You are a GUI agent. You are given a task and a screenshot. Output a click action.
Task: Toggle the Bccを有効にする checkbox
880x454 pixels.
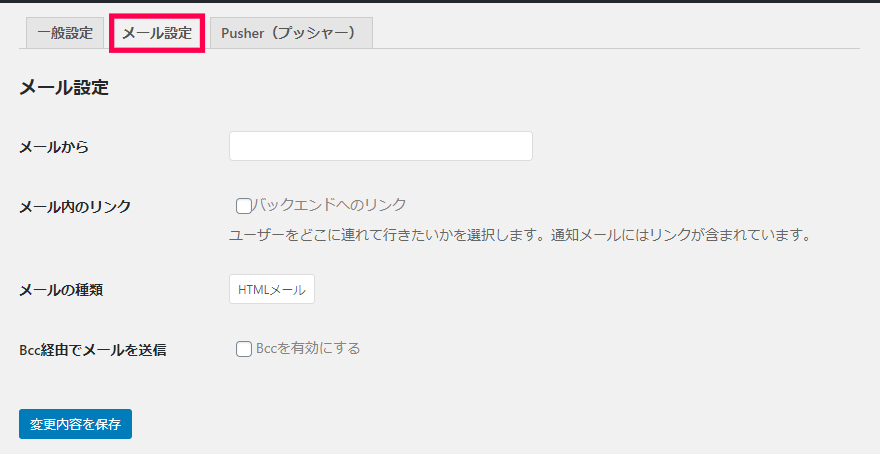point(244,349)
